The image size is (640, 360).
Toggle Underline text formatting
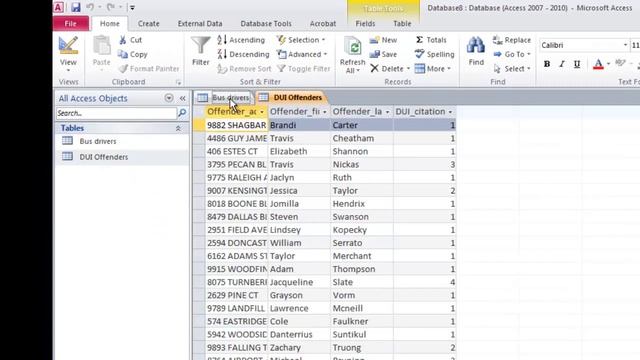point(577,64)
